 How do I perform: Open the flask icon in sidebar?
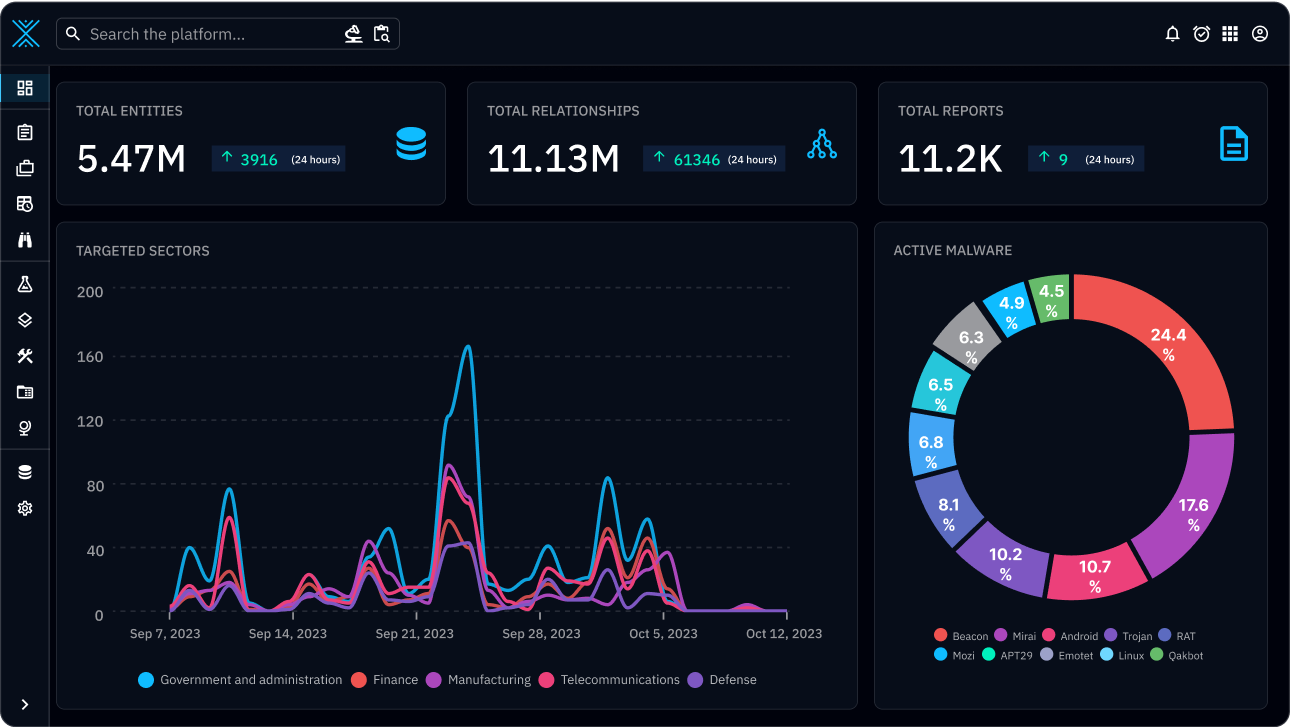pyautogui.click(x=25, y=285)
